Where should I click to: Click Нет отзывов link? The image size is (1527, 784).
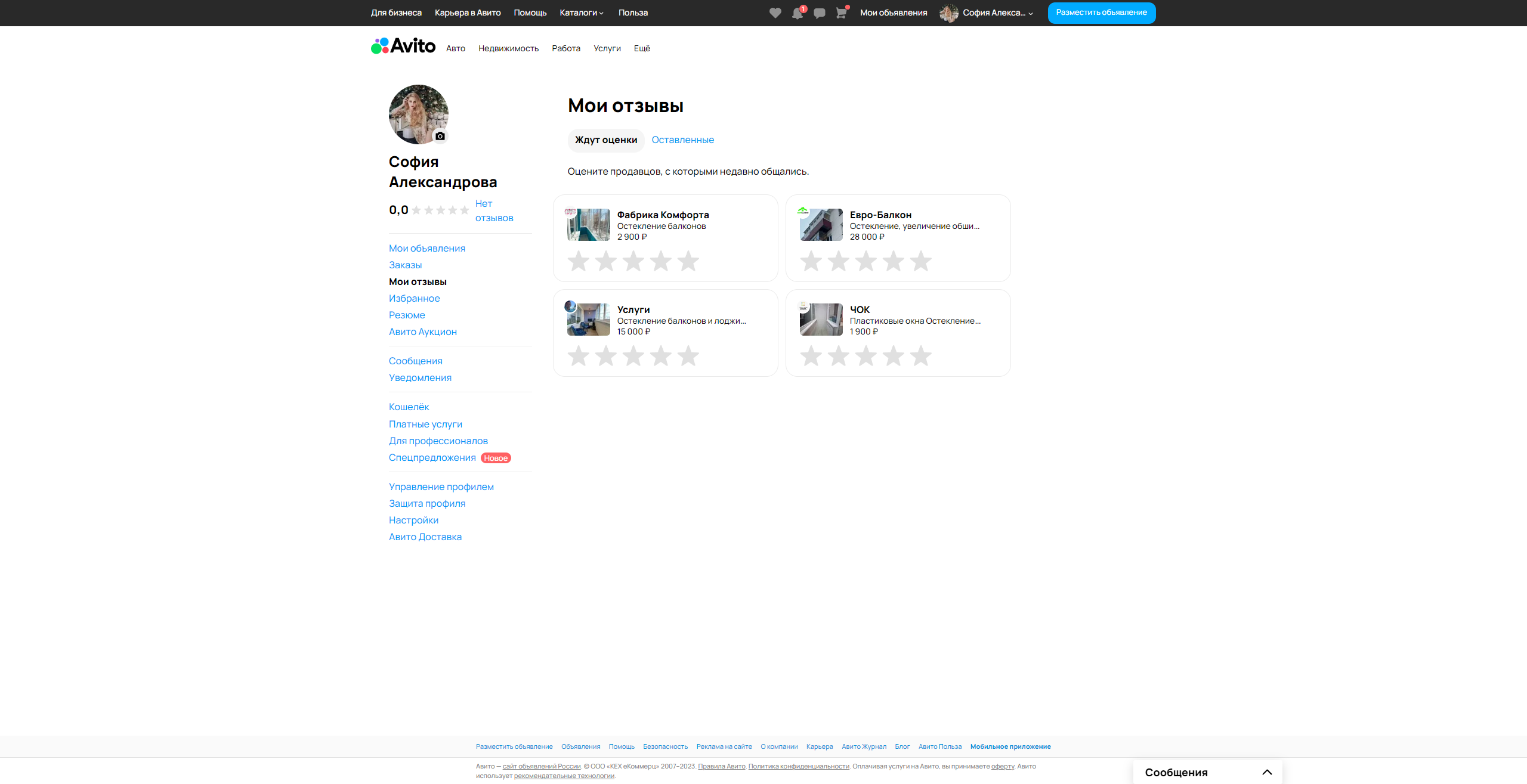click(494, 211)
